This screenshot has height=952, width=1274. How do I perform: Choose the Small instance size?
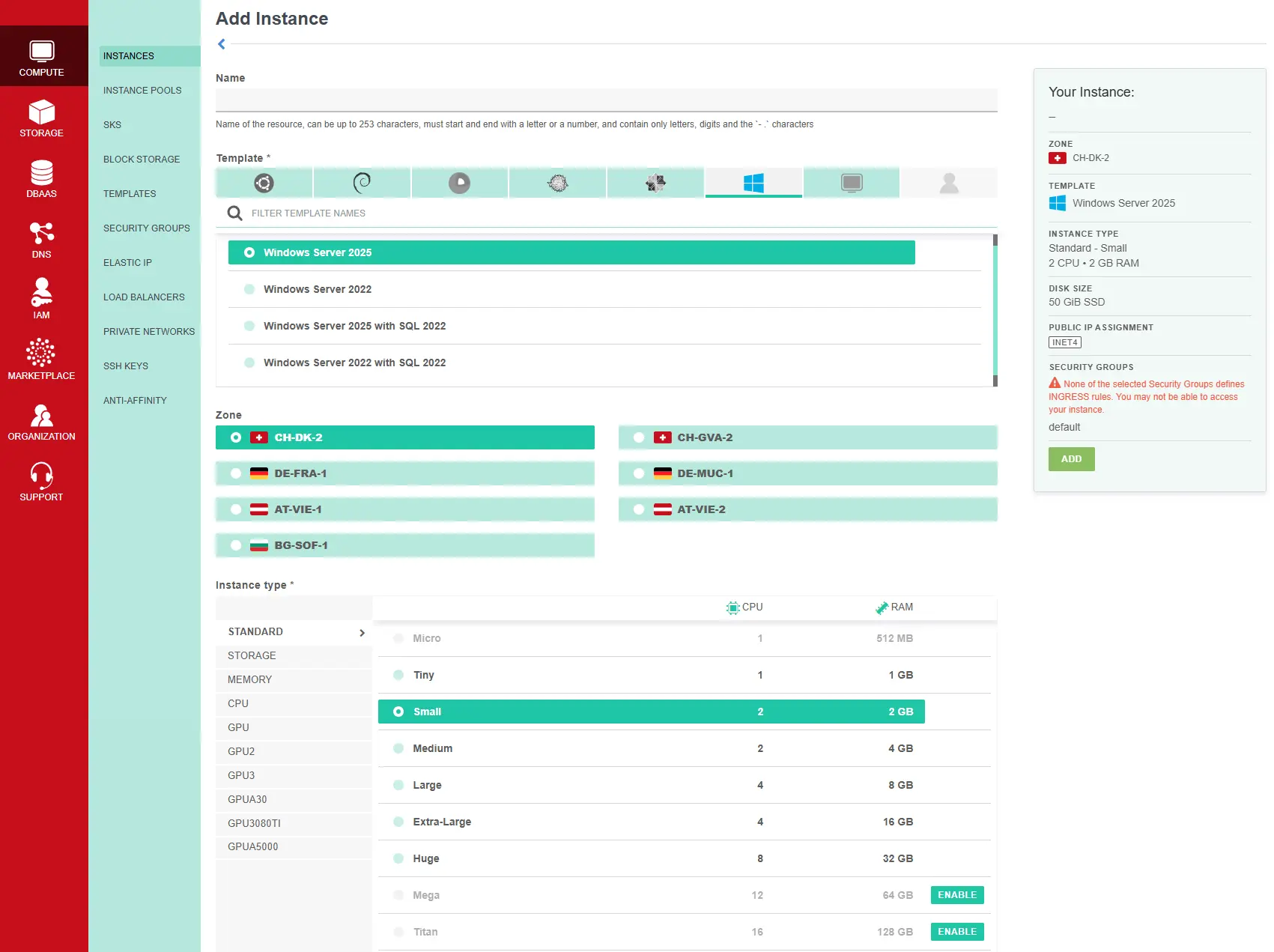[x=652, y=712]
